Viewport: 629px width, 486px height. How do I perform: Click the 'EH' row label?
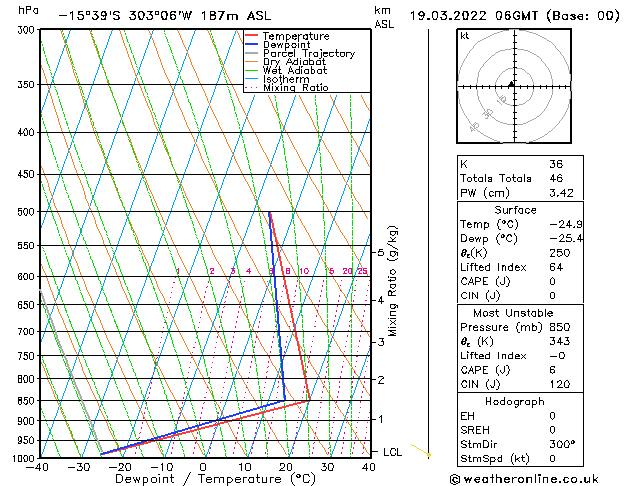click(467, 416)
